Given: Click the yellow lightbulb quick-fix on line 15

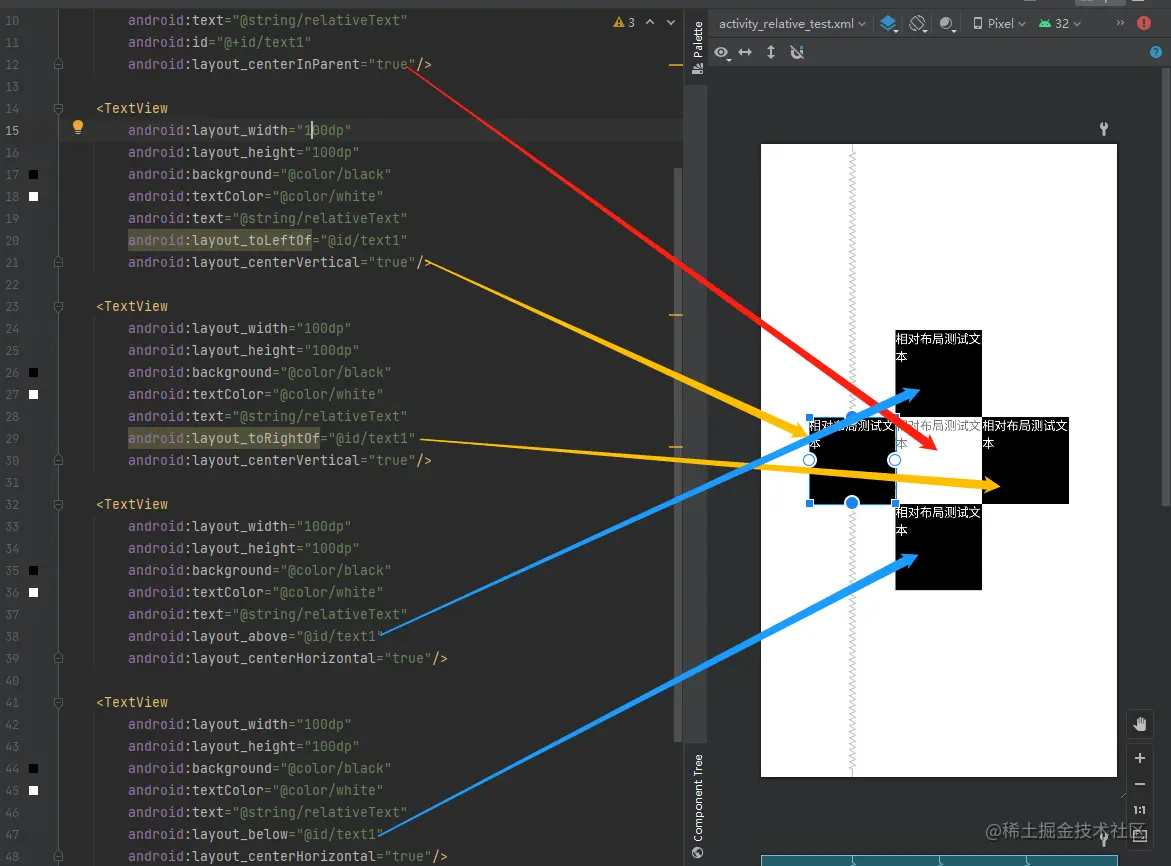Looking at the screenshot, I should 78,127.
